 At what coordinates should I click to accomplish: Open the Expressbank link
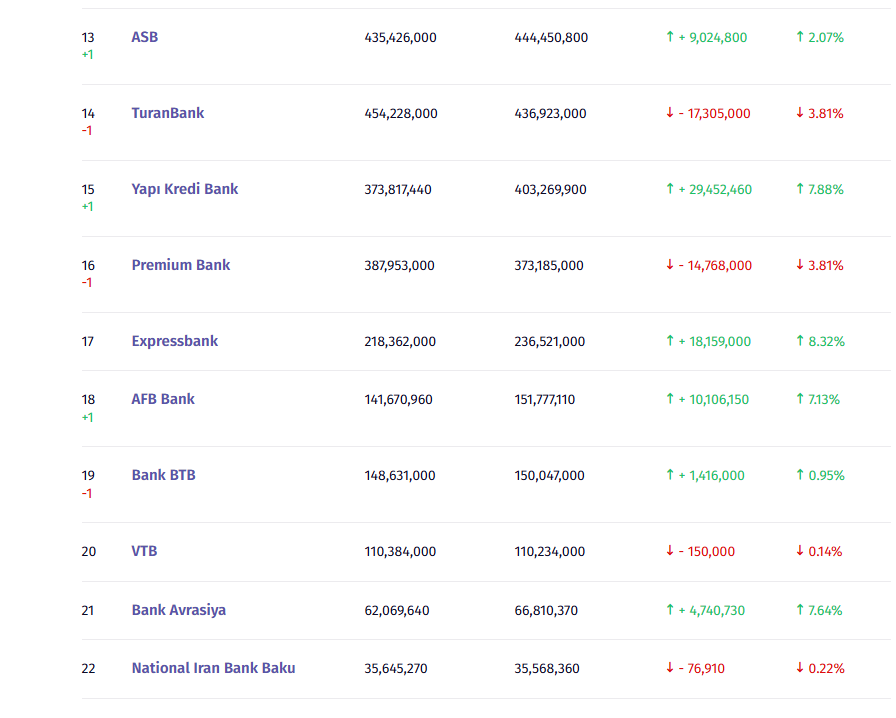tap(175, 341)
